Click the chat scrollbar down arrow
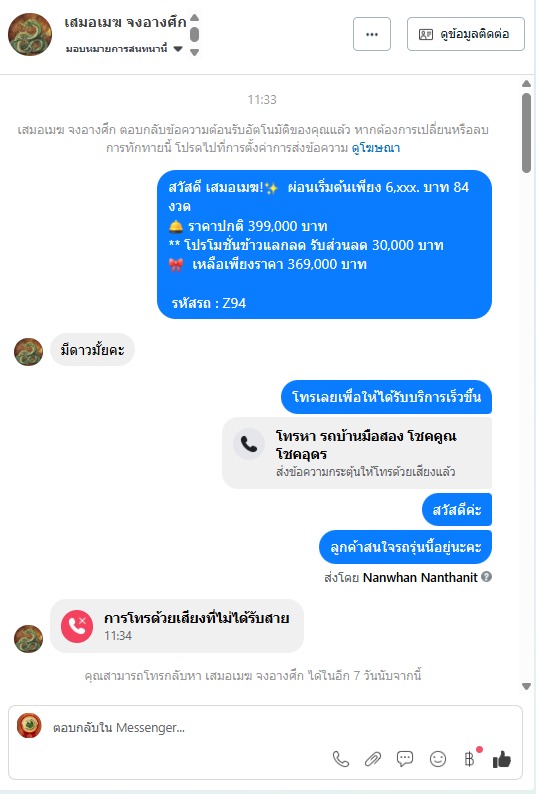Image resolution: width=536 pixels, height=794 pixels. (x=526, y=687)
